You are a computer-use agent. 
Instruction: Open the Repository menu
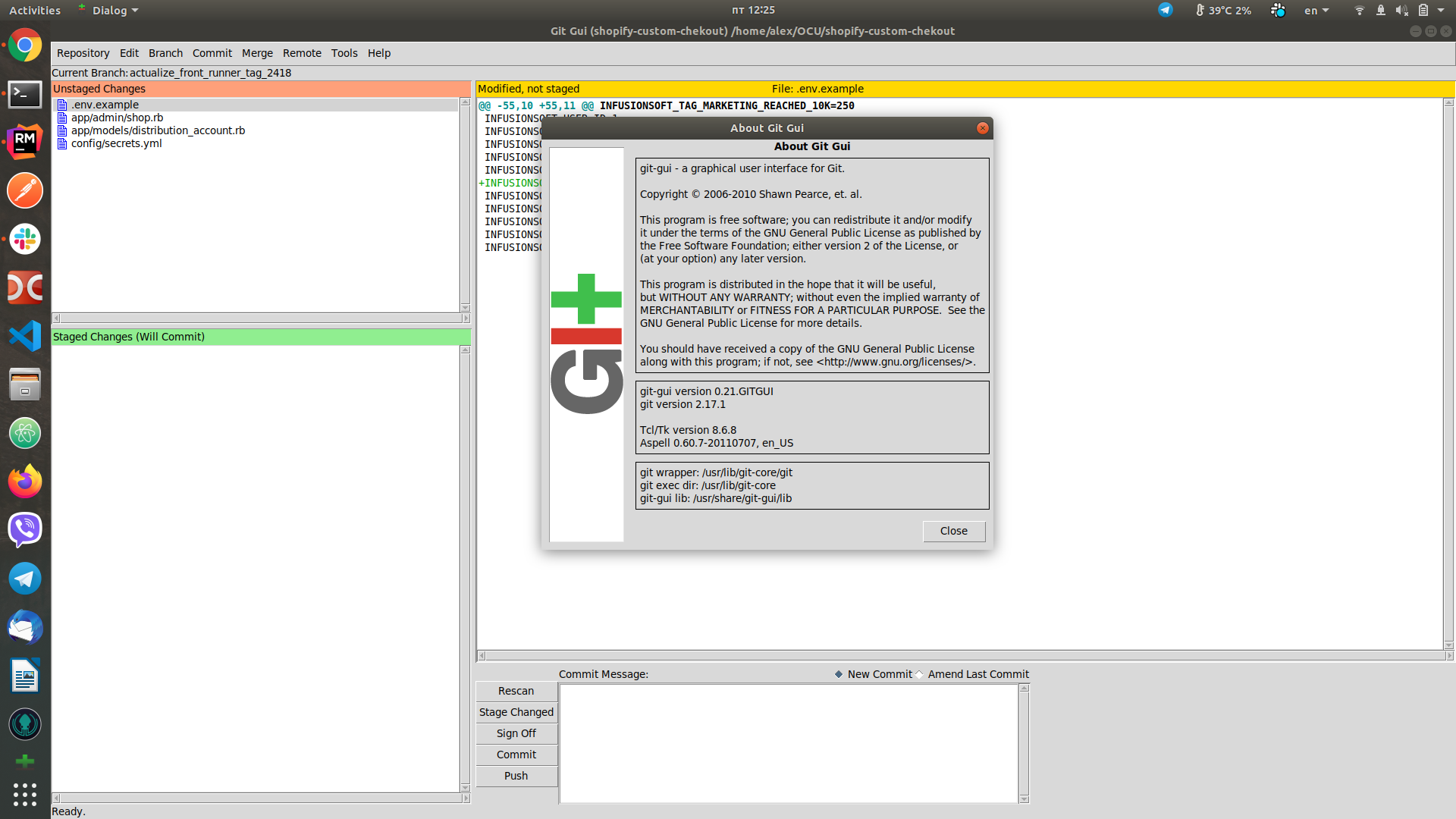(83, 53)
